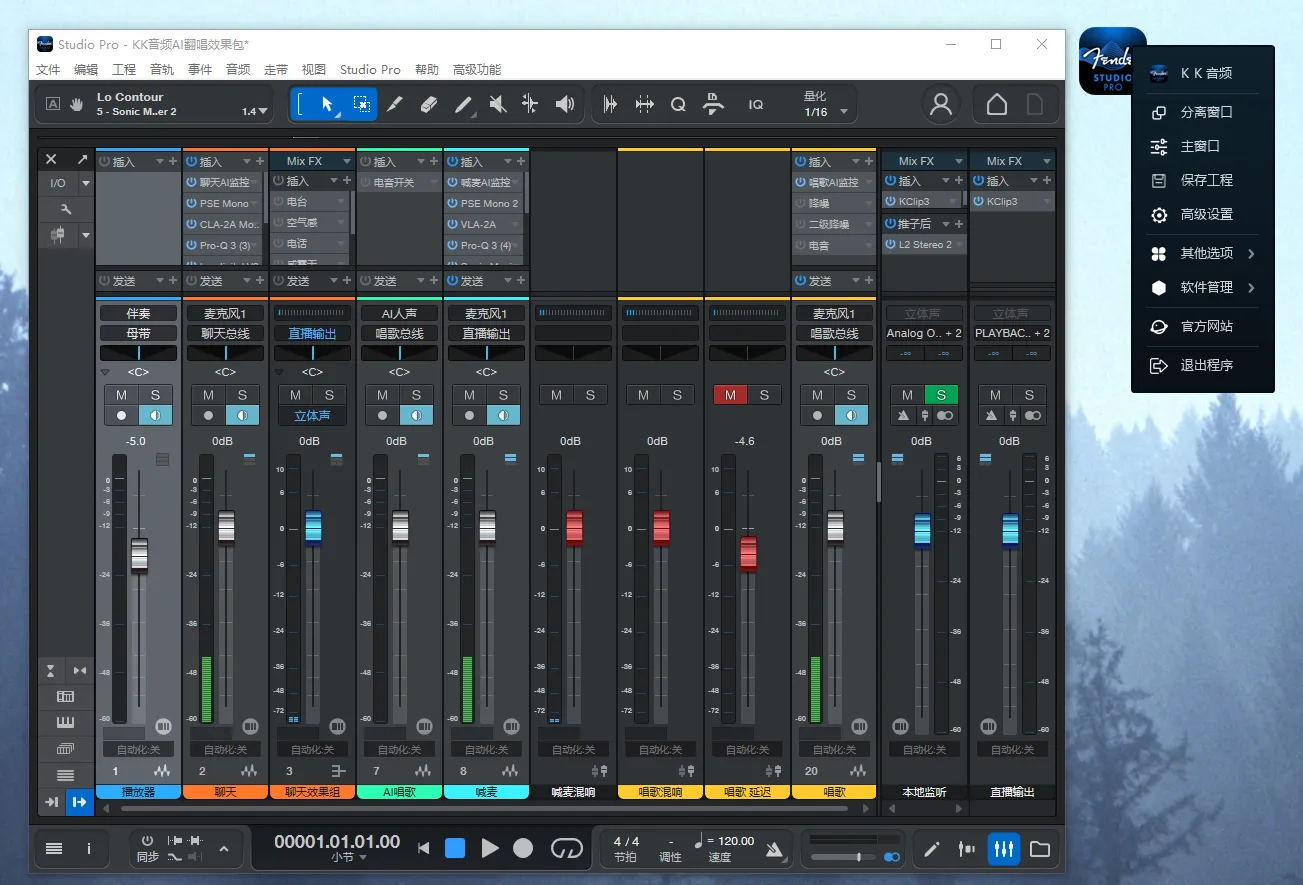Select the Eraser tool
1303x885 pixels.
click(429, 104)
